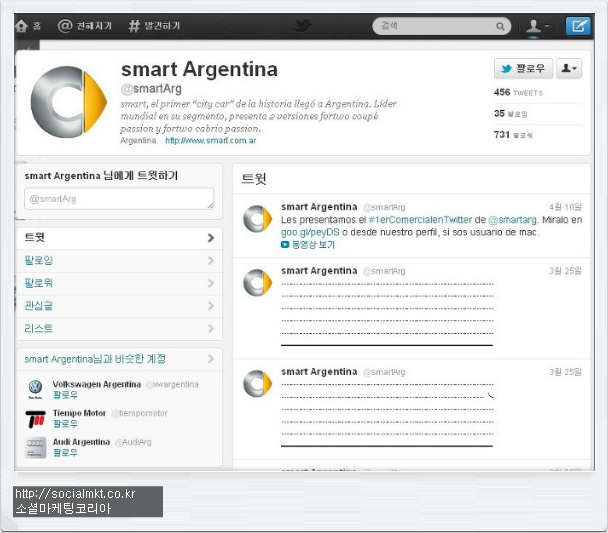Open the www.smart.com.ar website link
This screenshot has width=608, height=533.
[211, 140]
